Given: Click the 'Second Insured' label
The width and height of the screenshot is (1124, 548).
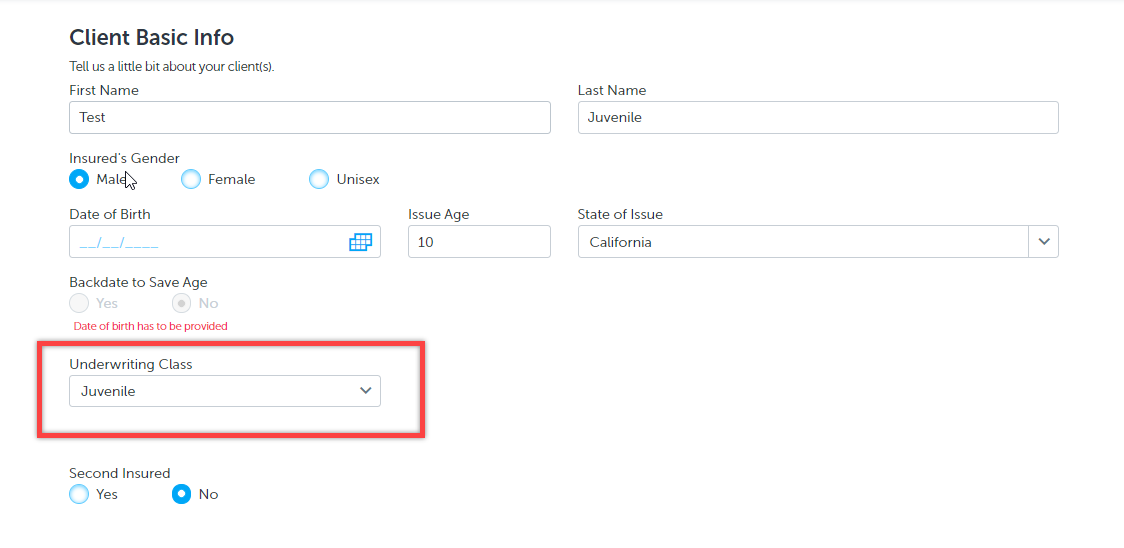Looking at the screenshot, I should click(120, 473).
